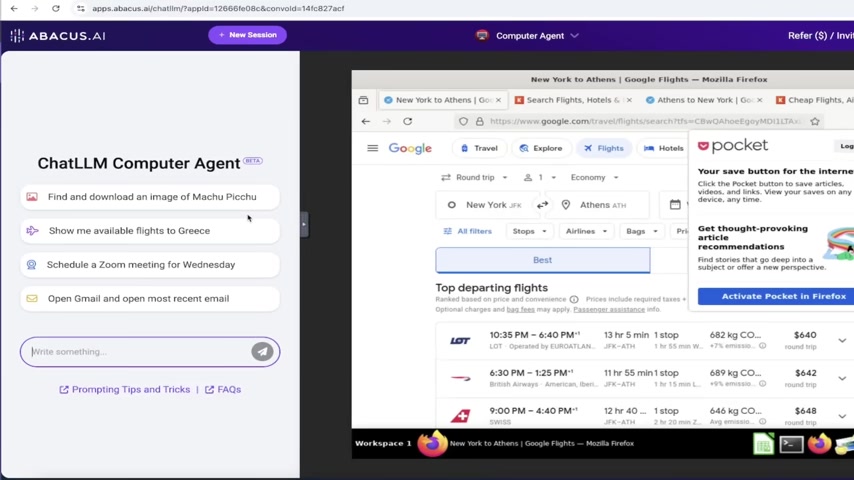
Task: Select Open Gmail and open most recent email
Action: 150,299
